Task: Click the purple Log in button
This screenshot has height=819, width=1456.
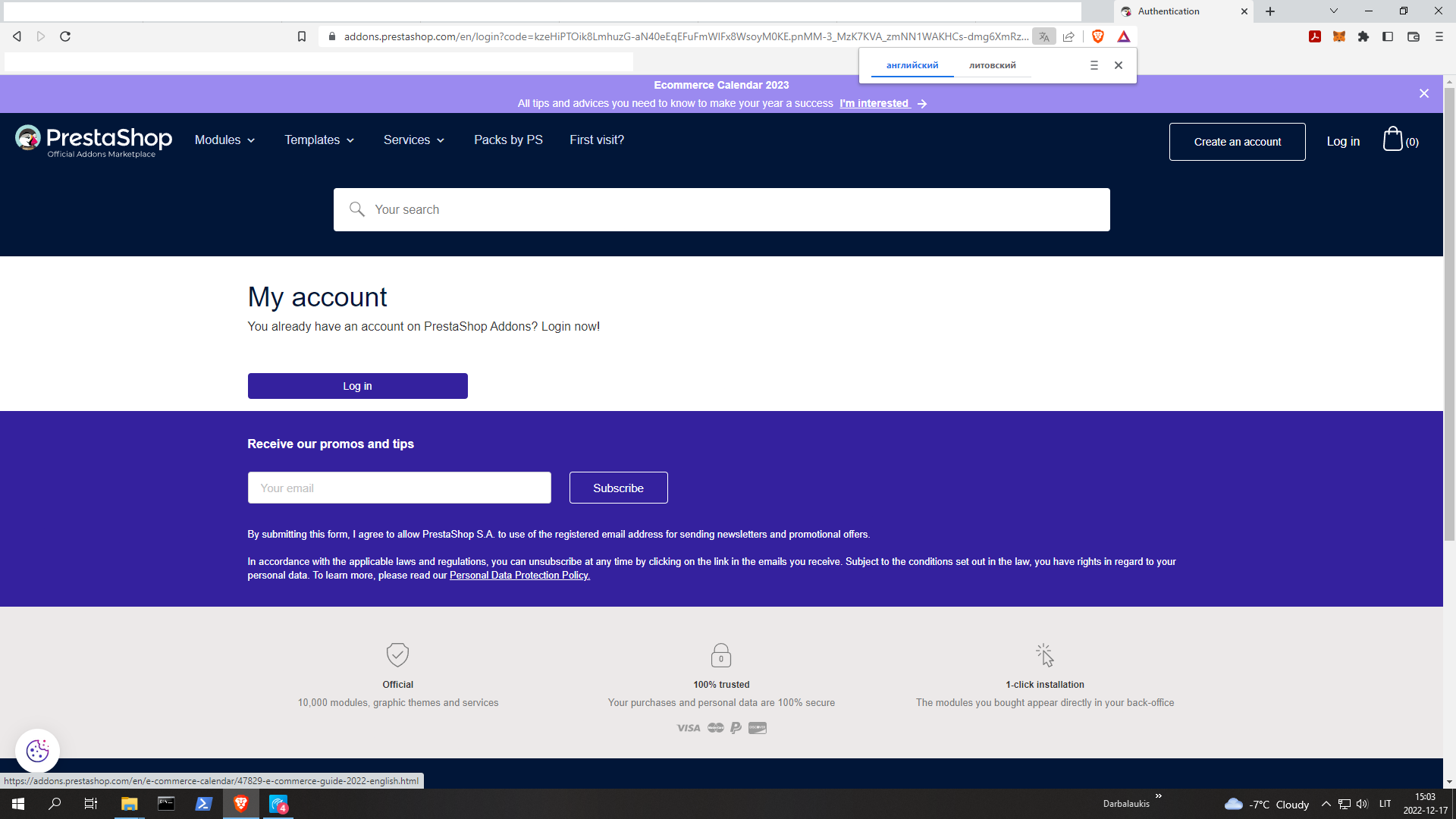Action: click(357, 386)
